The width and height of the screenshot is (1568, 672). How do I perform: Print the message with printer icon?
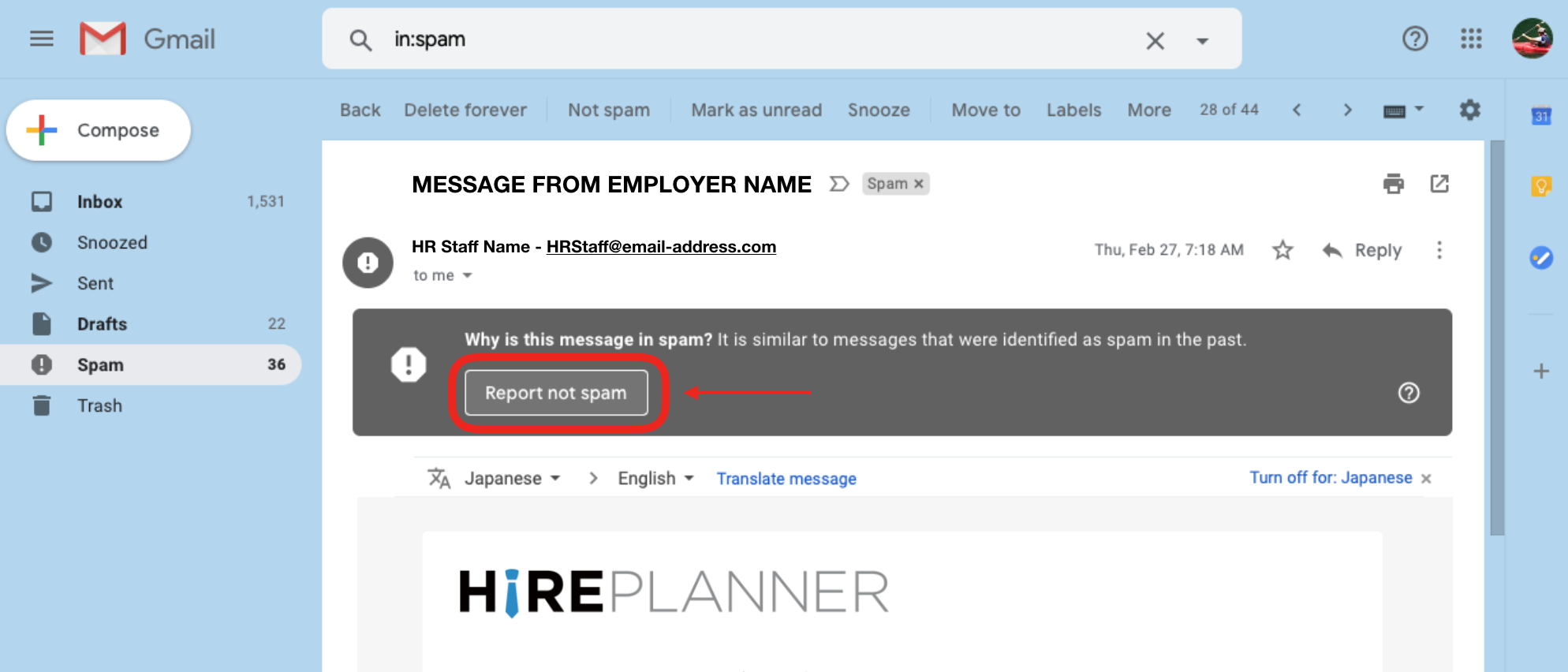(x=1394, y=184)
